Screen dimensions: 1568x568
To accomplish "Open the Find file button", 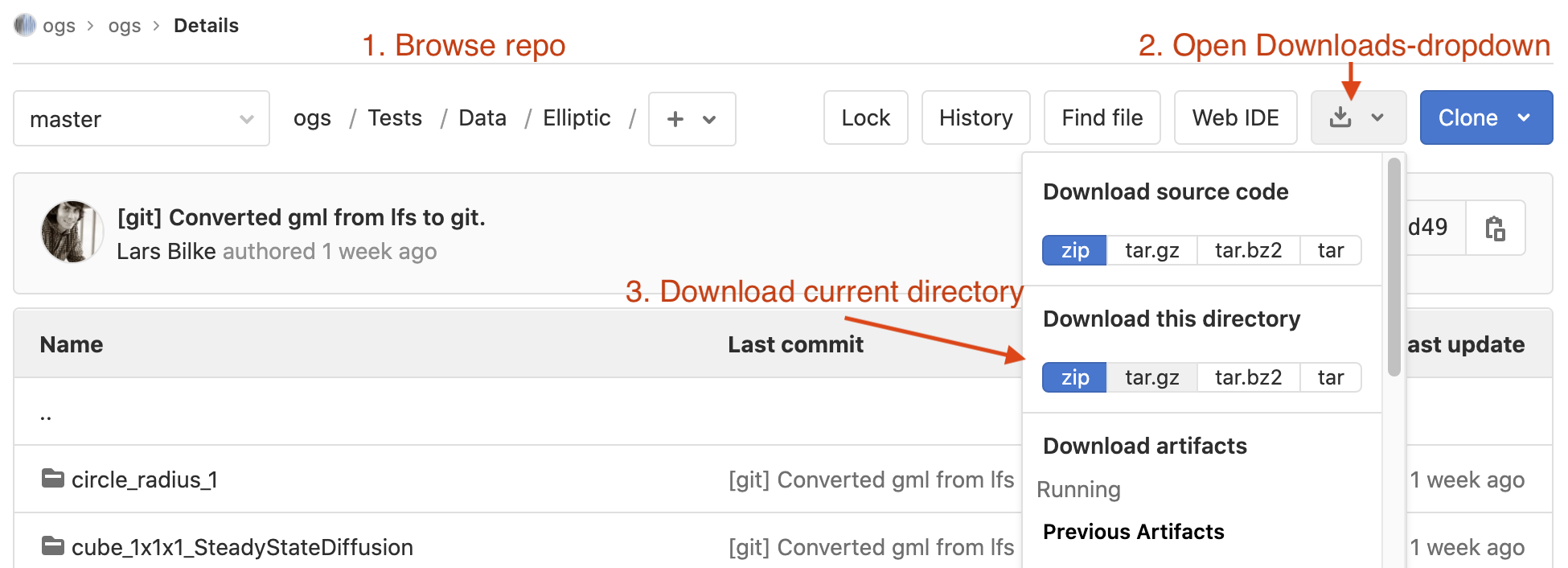I will coord(1102,118).
